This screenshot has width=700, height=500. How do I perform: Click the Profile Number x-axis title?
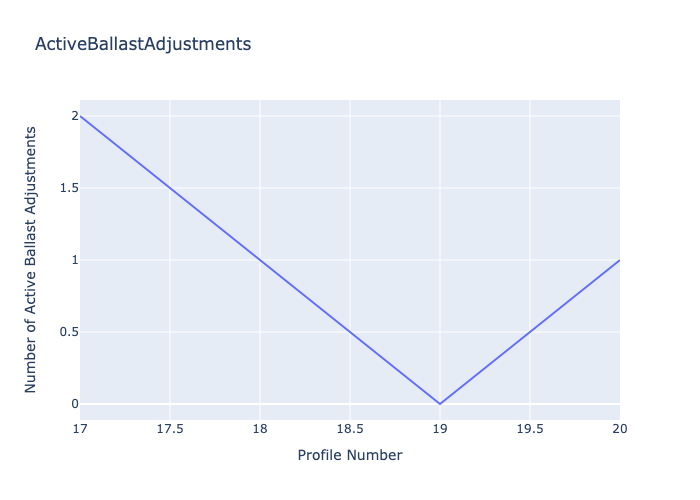(x=350, y=455)
